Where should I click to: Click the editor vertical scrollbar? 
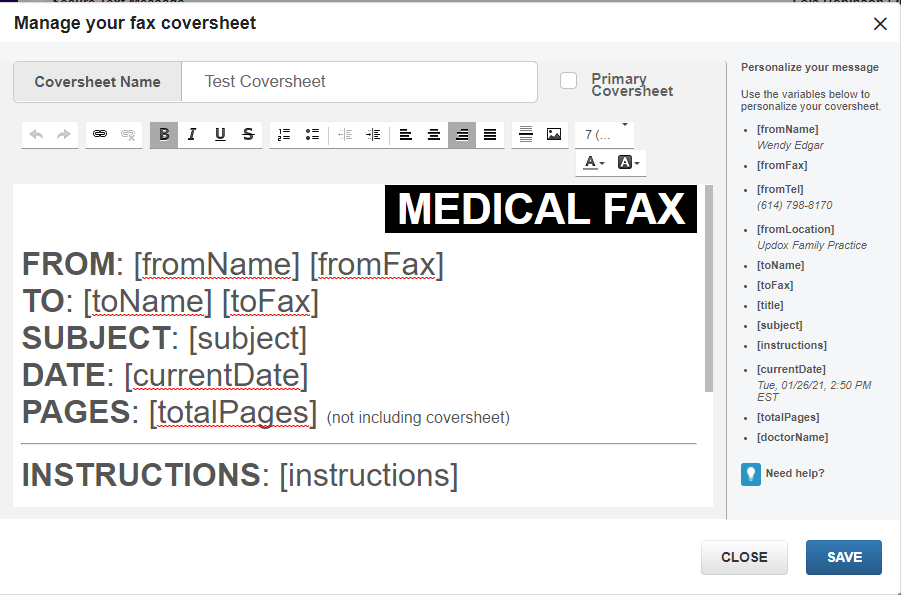coord(709,289)
